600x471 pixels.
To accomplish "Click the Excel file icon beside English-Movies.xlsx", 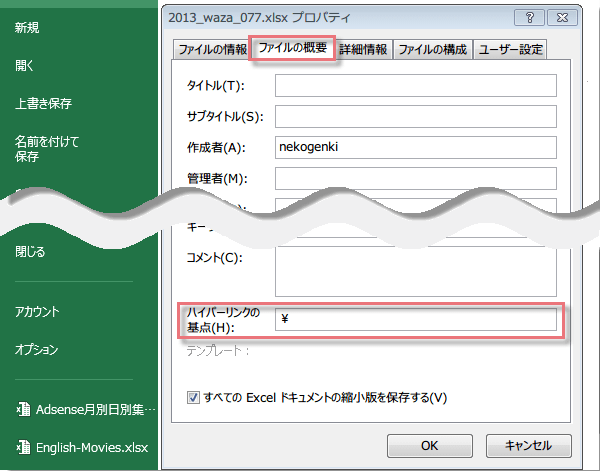I will tap(23, 447).
